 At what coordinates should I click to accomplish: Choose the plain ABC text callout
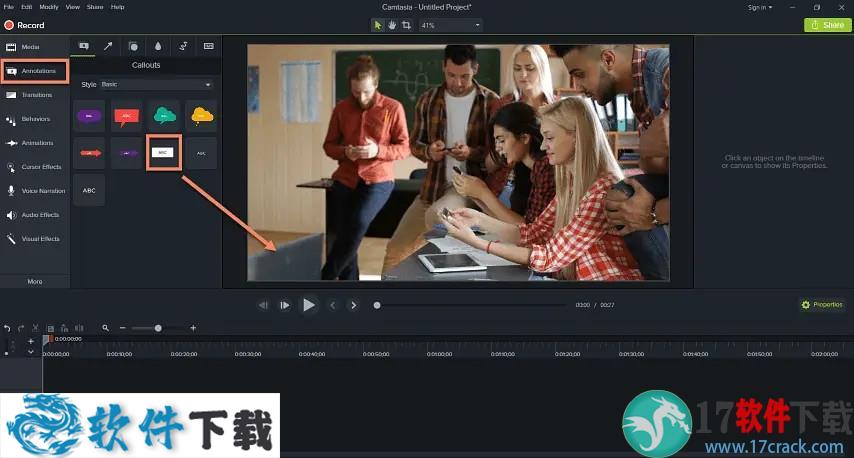(89, 191)
